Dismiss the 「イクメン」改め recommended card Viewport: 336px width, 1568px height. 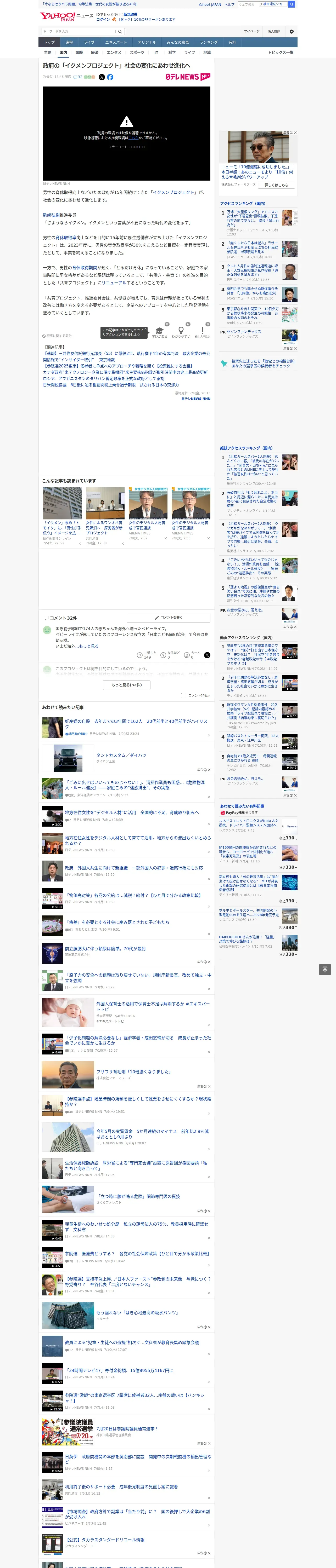pyautogui.click(x=79, y=544)
